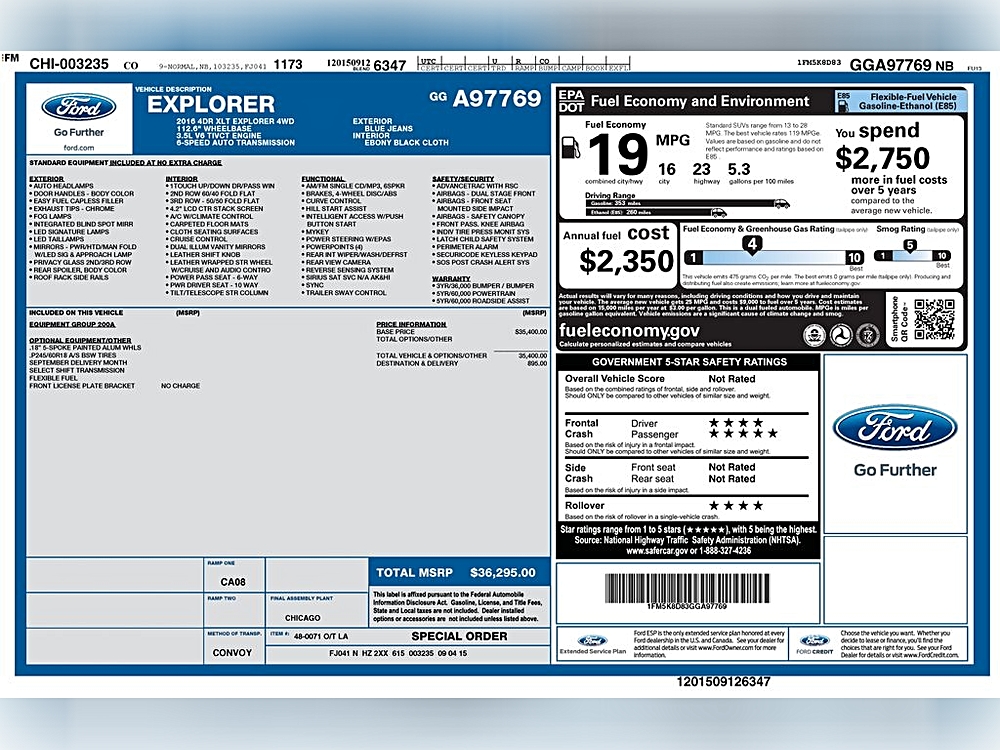Click the Smartphone QR code
The width and height of the screenshot is (1000, 750).
click(934, 320)
